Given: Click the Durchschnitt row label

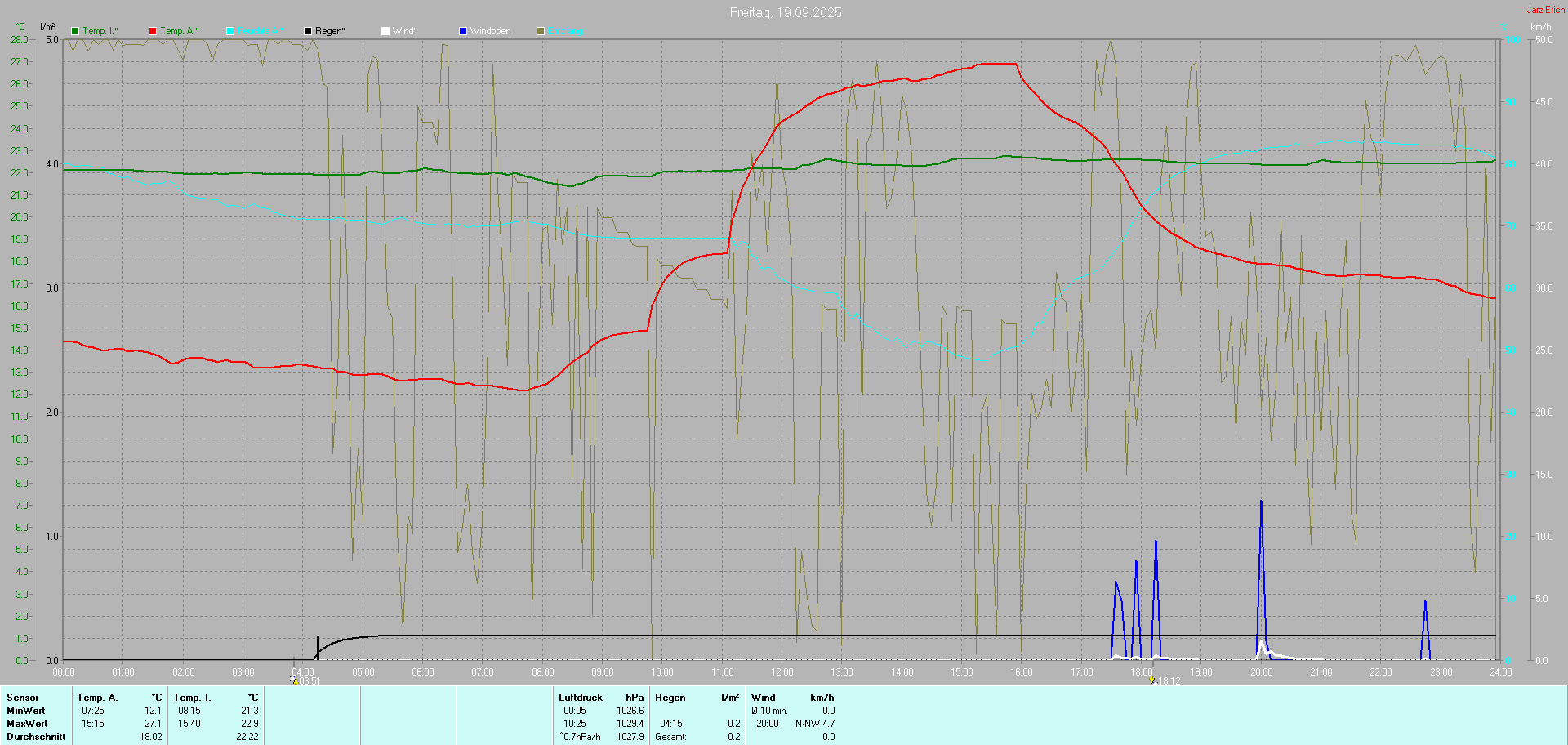Looking at the screenshot, I should coord(36,737).
